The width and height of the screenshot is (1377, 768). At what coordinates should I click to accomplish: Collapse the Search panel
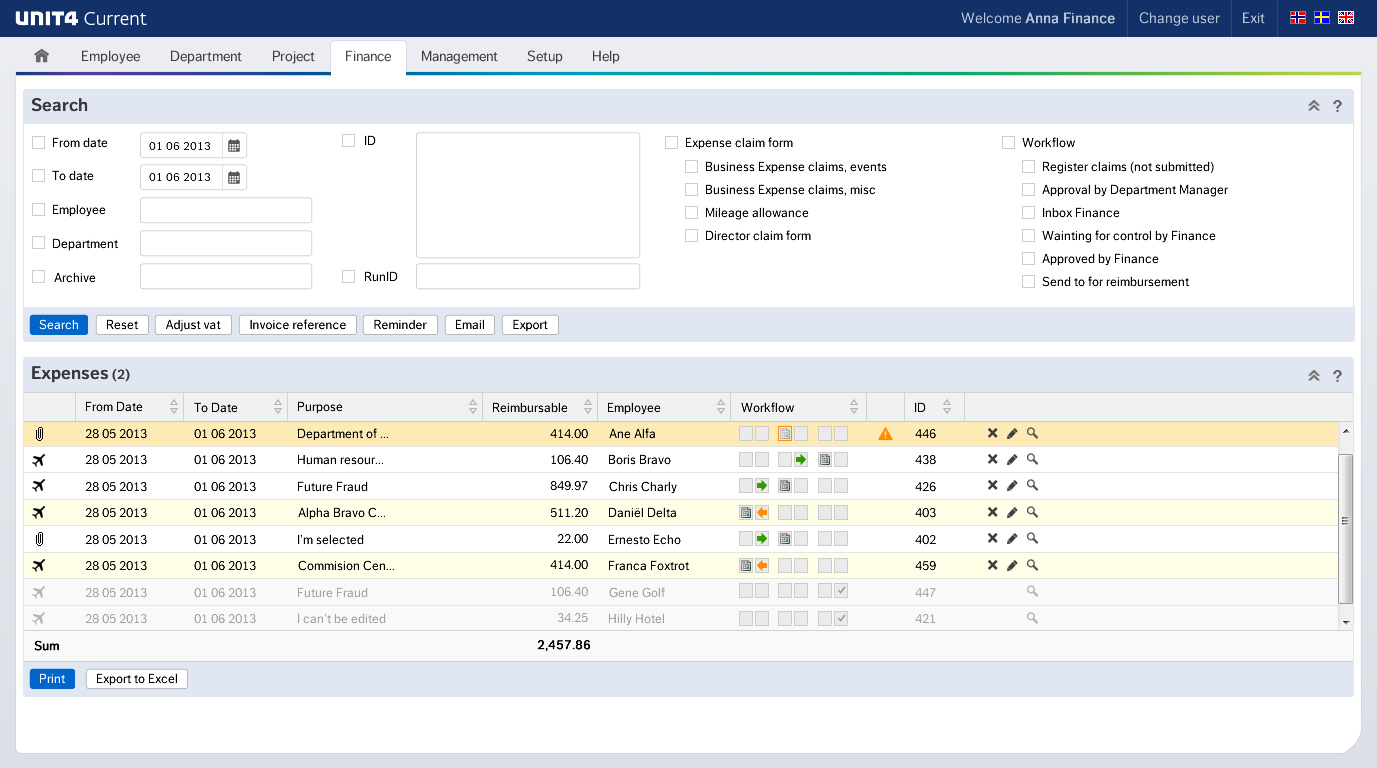1314,106
